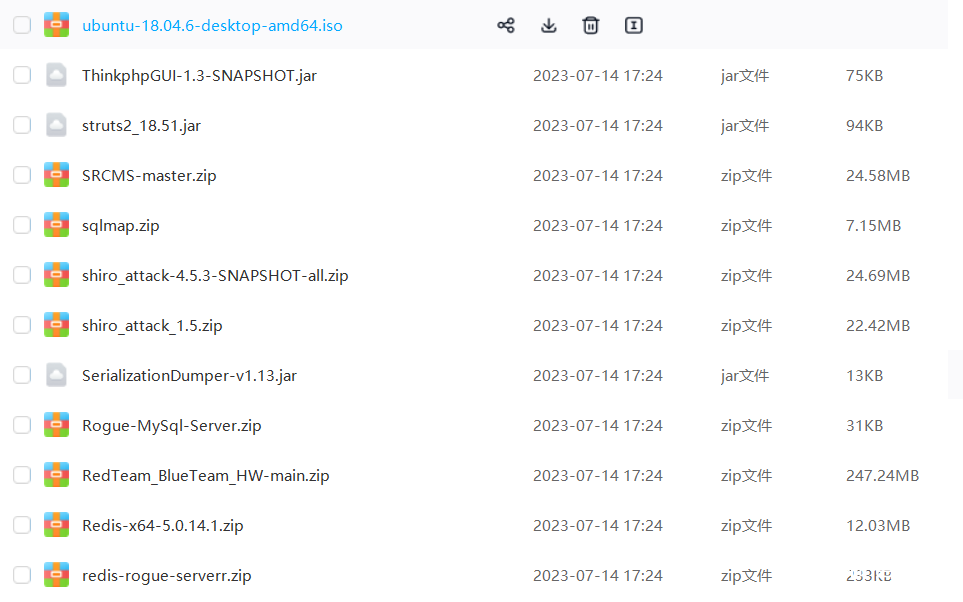
Task: Tick the Redis-x64-5.0.14.1.zip checkbox
Action: pos(22,525)
